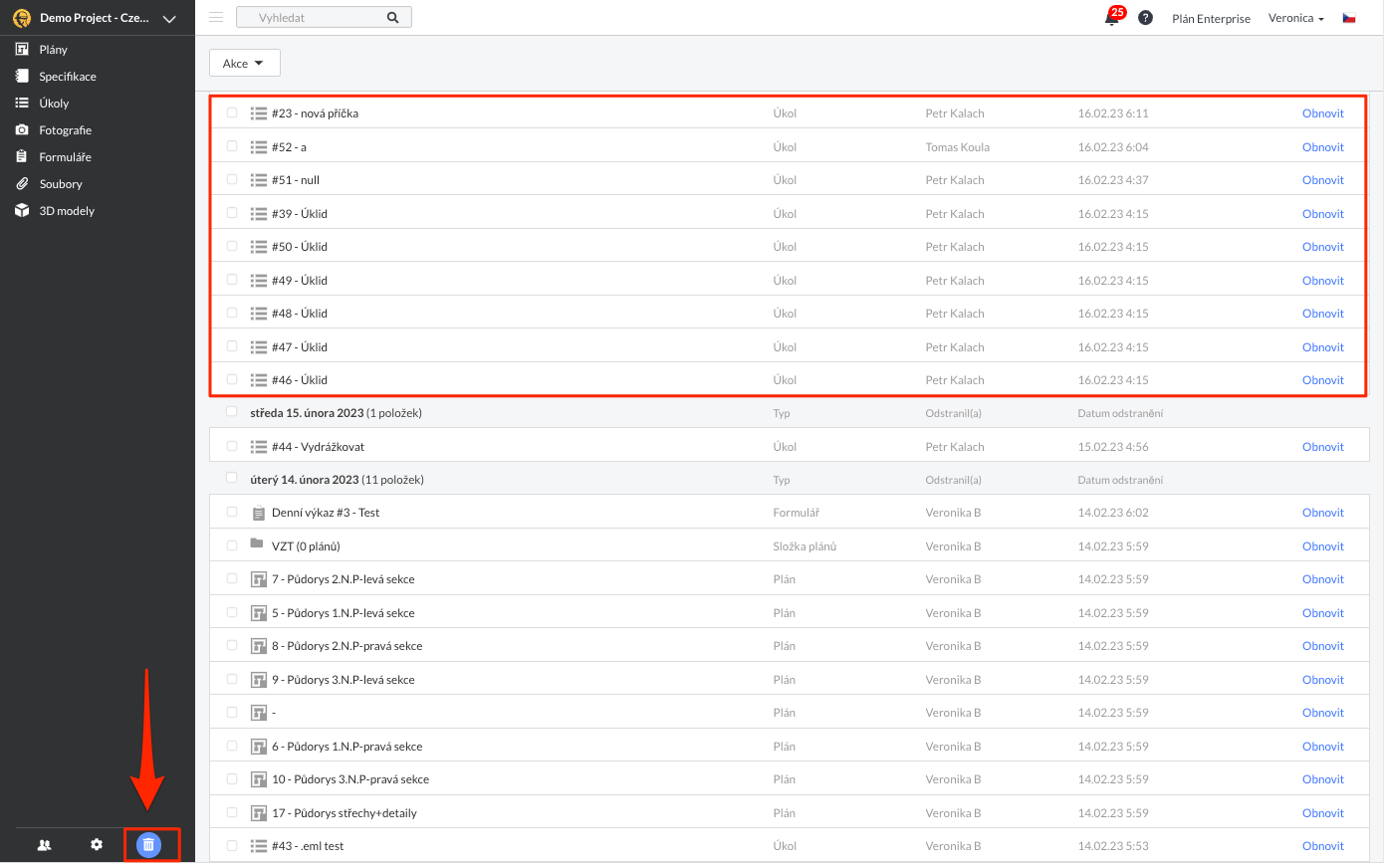The width and height of the screenshot is (1384, 868).
Task: Click the Vyhledat search field
Action: tap(314, 17)
